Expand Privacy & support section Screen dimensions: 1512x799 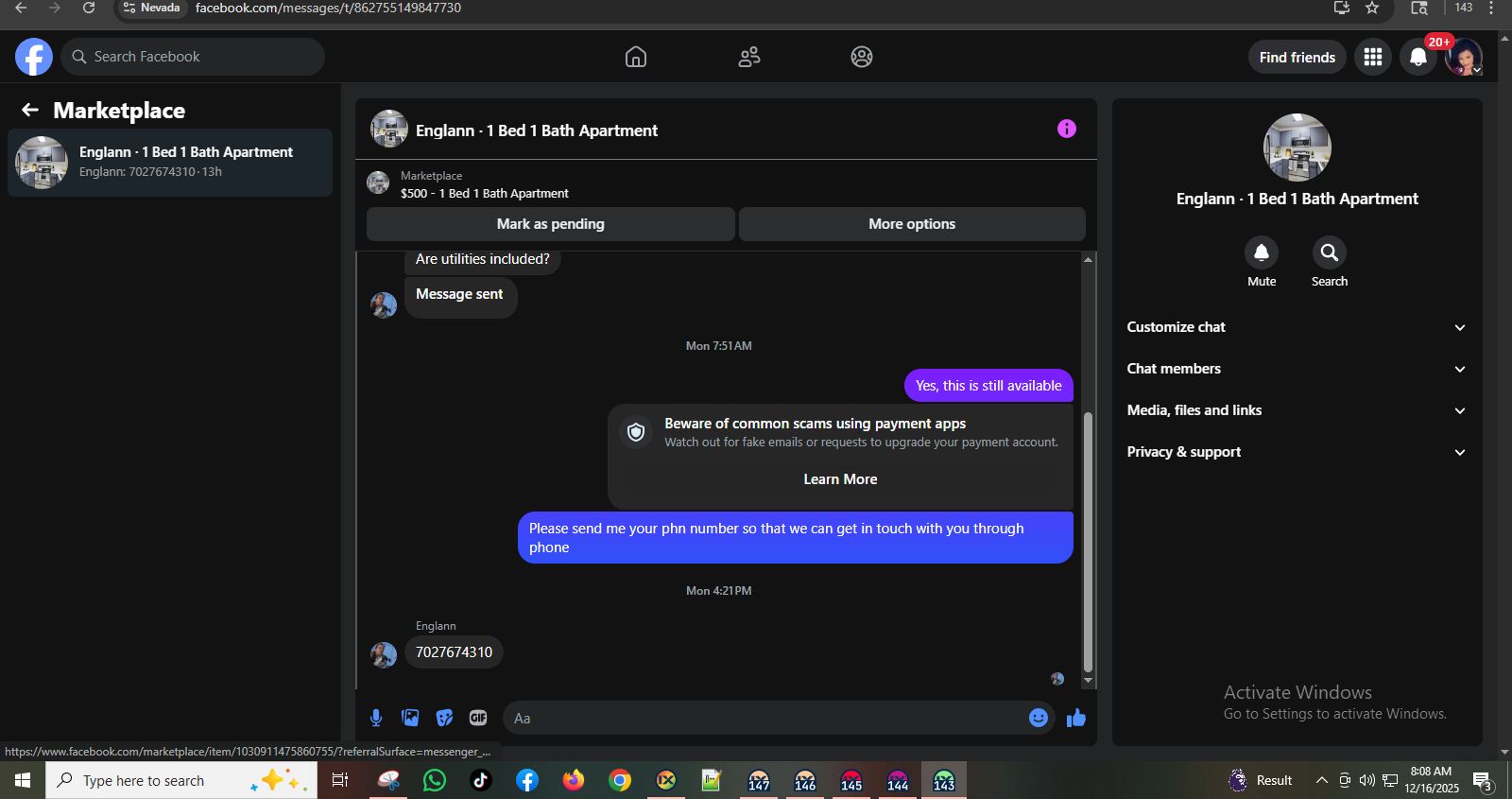point(1297,452)
